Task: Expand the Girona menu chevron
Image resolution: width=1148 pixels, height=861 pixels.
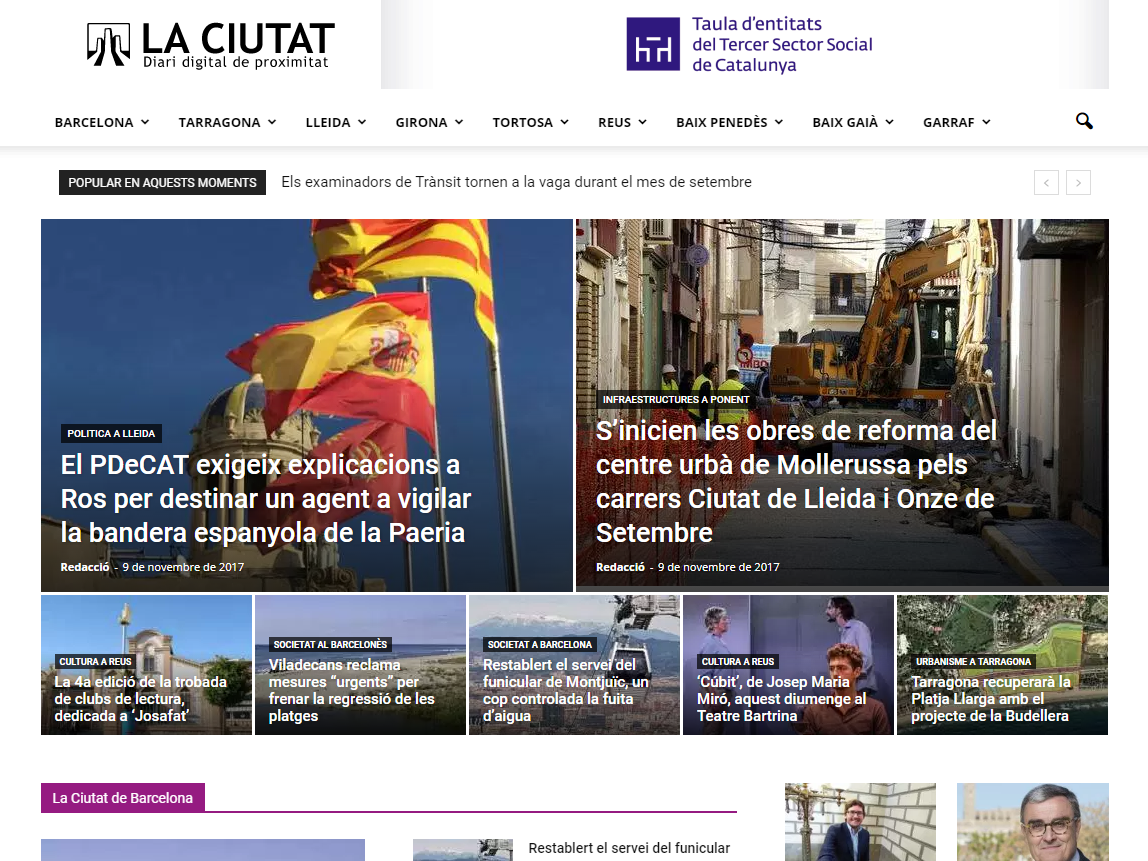Action: click(x=459, y=122)
